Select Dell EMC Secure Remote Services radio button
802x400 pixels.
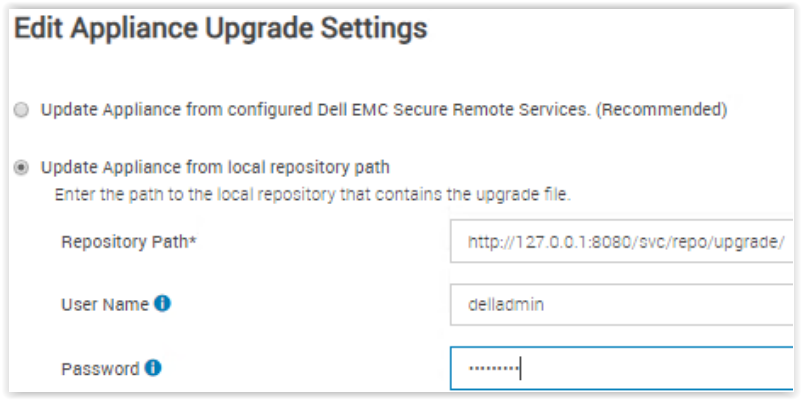pyautogui.click(x=22, y=111)
